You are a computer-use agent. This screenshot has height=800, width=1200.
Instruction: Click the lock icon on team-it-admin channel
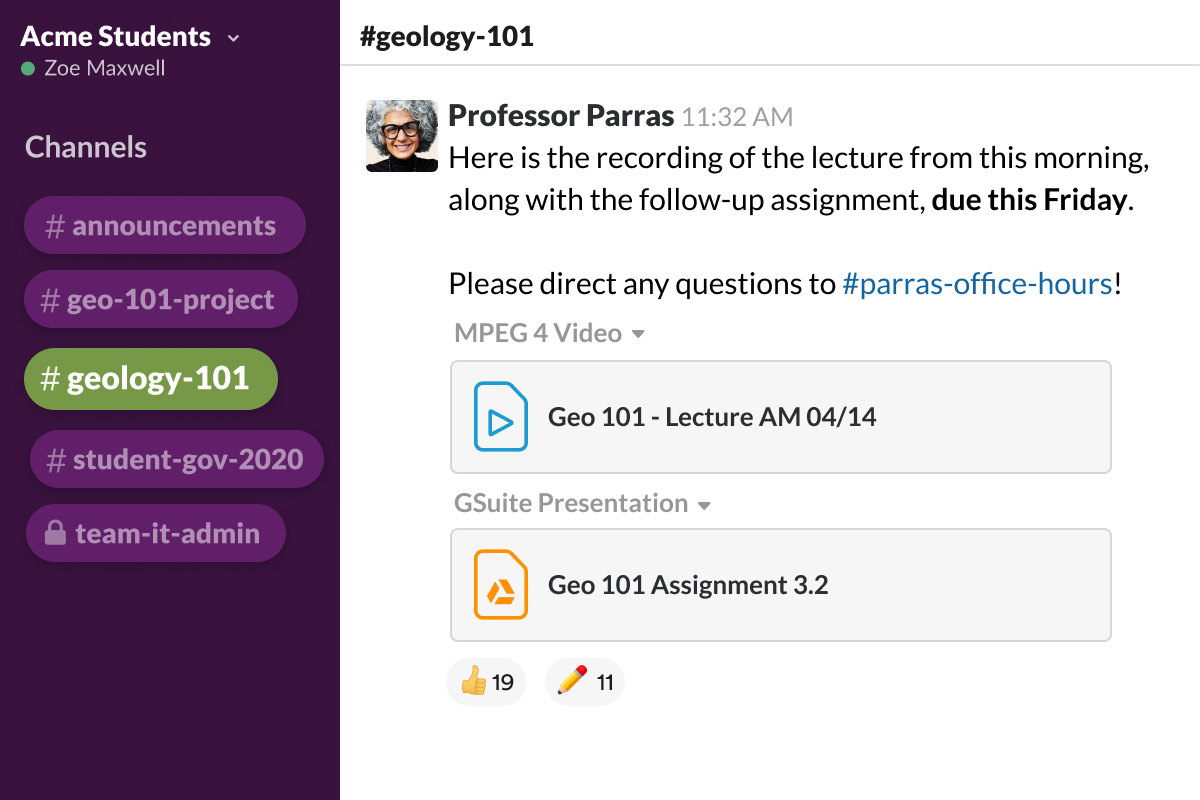[55, 533]
